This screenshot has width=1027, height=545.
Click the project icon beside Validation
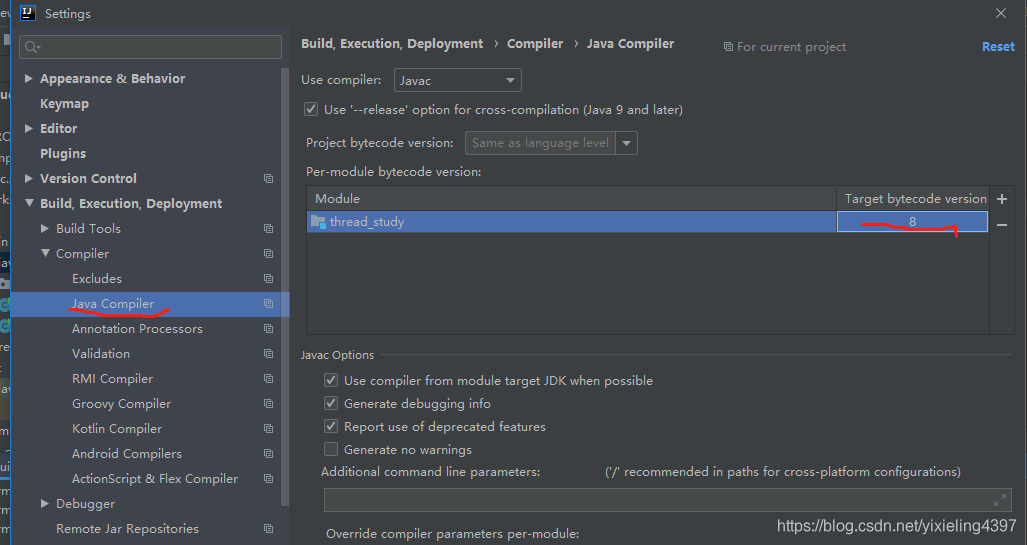[x=269, y=354]
